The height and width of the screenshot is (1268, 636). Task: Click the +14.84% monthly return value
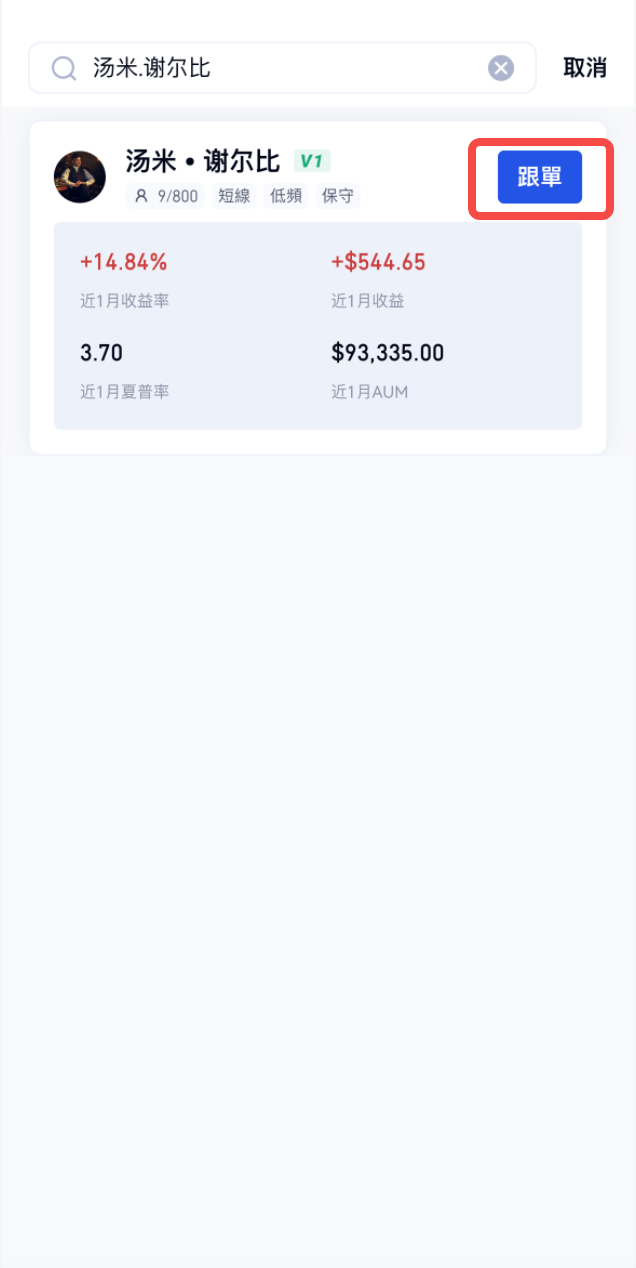point(123,262)
